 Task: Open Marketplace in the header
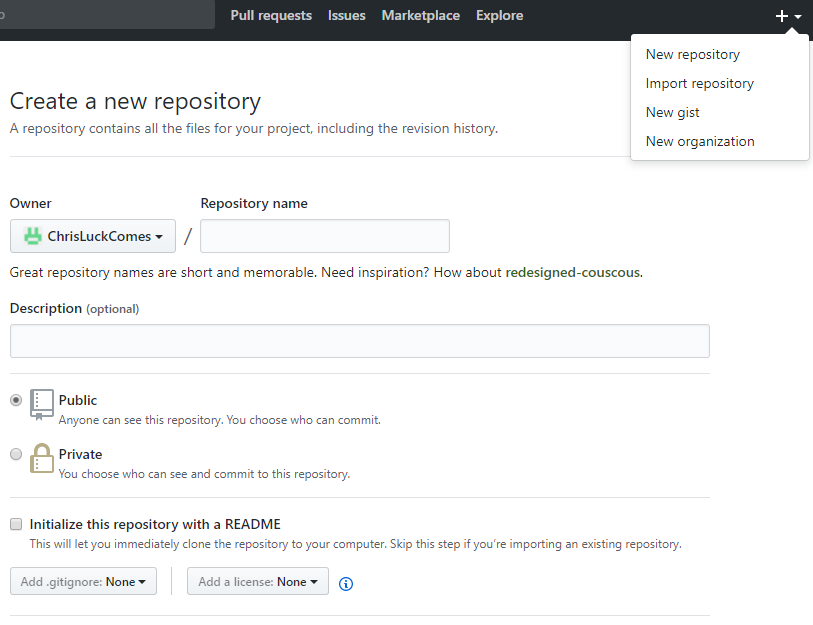[x=420, y=16]
